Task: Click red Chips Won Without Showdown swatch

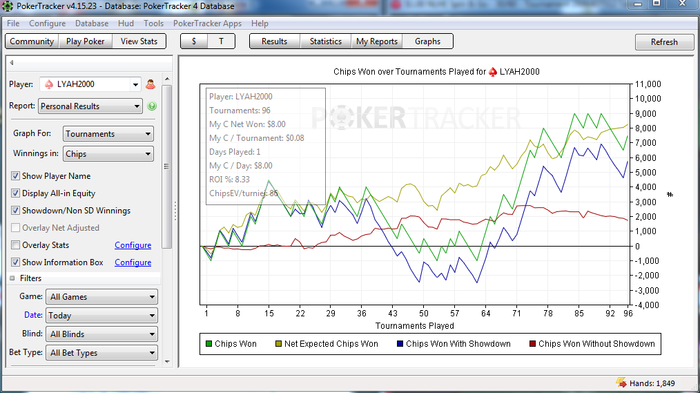Action: click(x=533, y=344)
